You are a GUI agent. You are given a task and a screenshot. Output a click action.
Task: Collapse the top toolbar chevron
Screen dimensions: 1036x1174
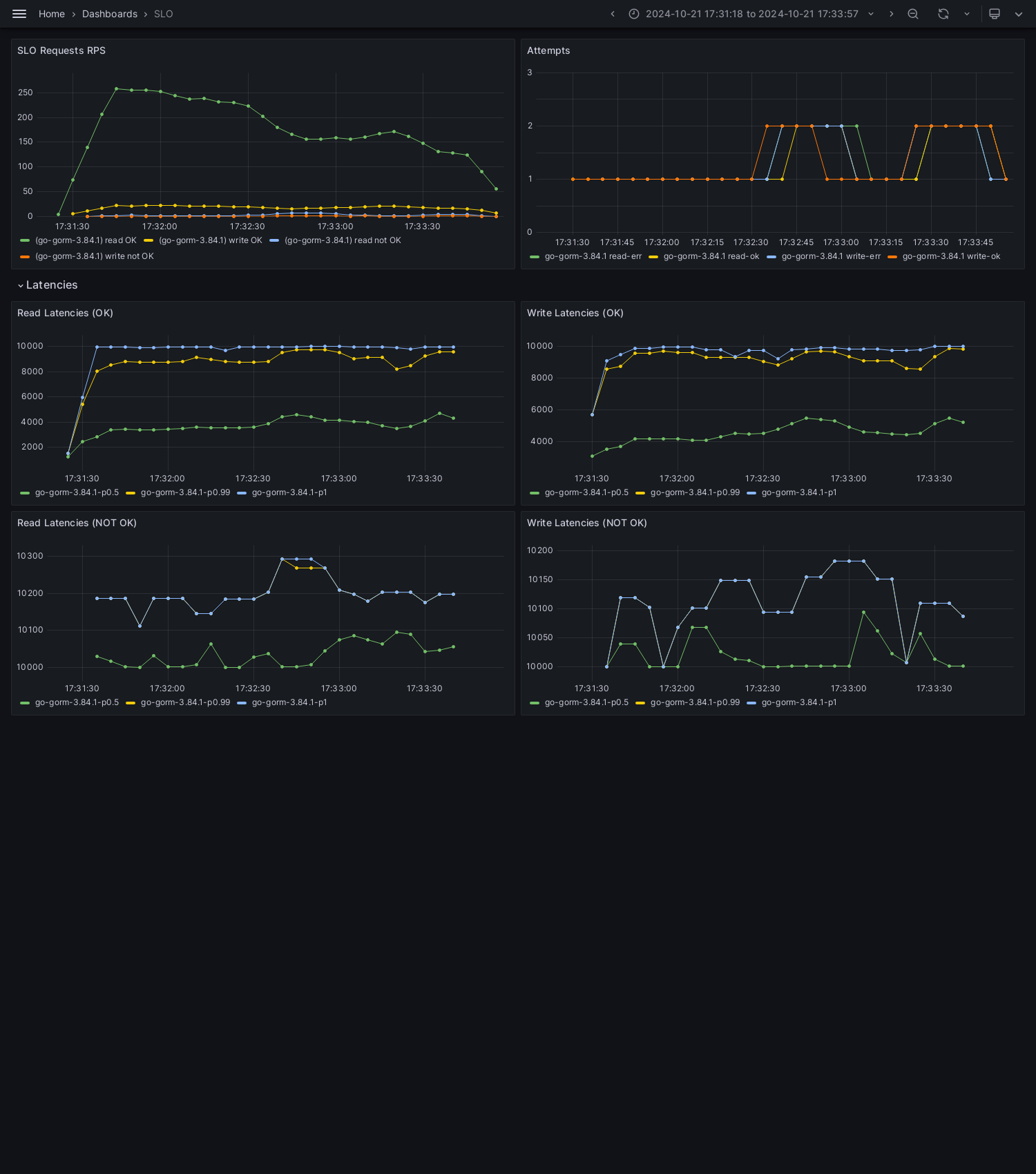point(1019,14)
